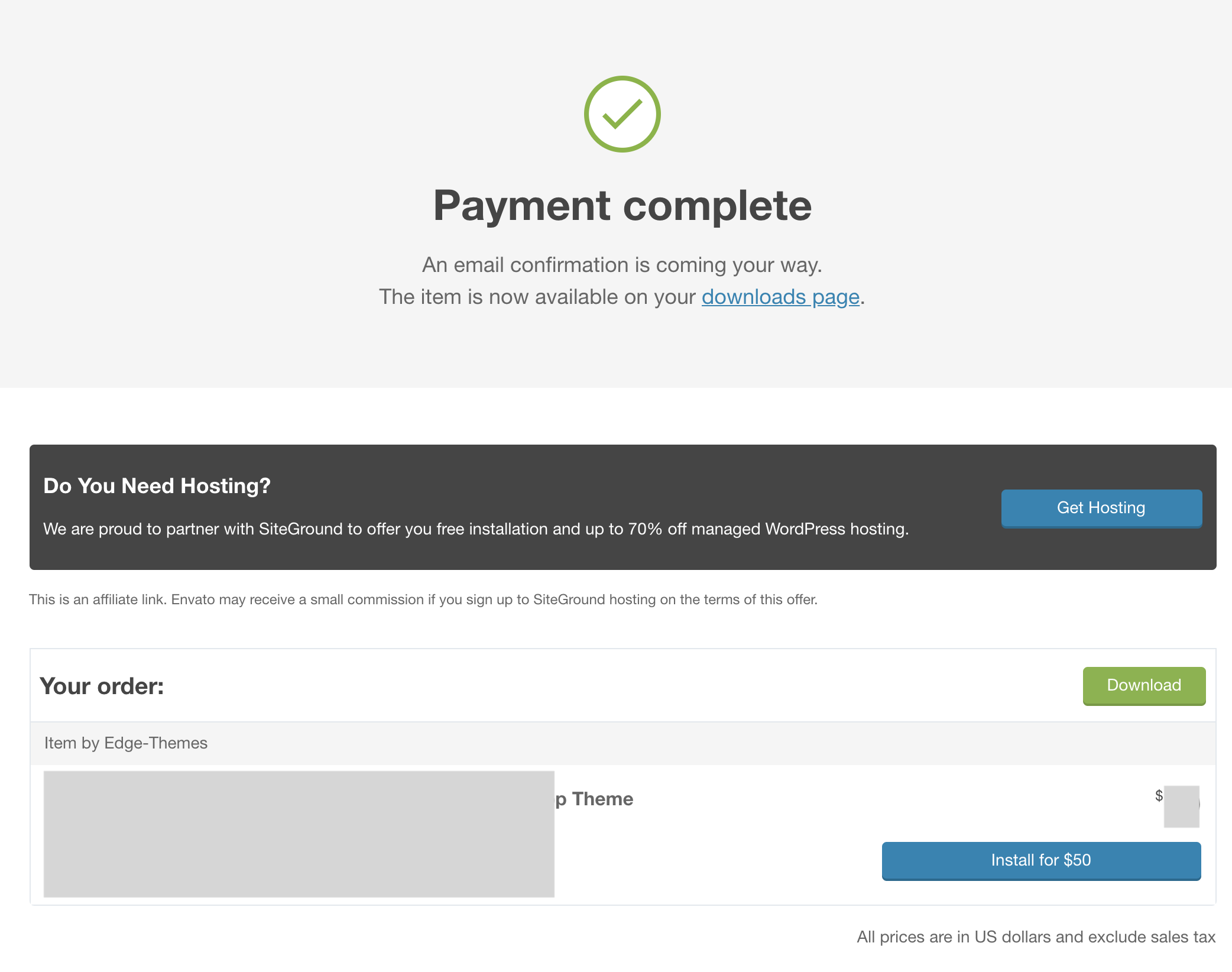The height and width of the screenshot is (972, 1232).
Task: Click the item now available sentence
Action: click(622, 297)
